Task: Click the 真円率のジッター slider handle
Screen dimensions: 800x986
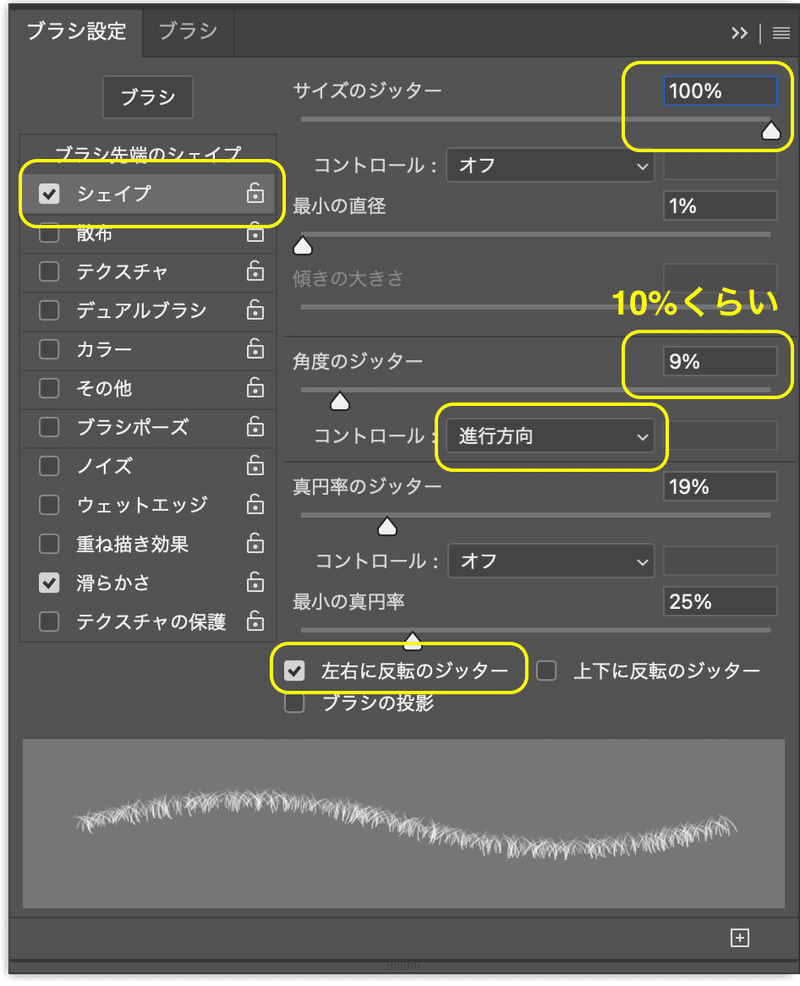Action: pyautogui.click(x=387, y=526)
